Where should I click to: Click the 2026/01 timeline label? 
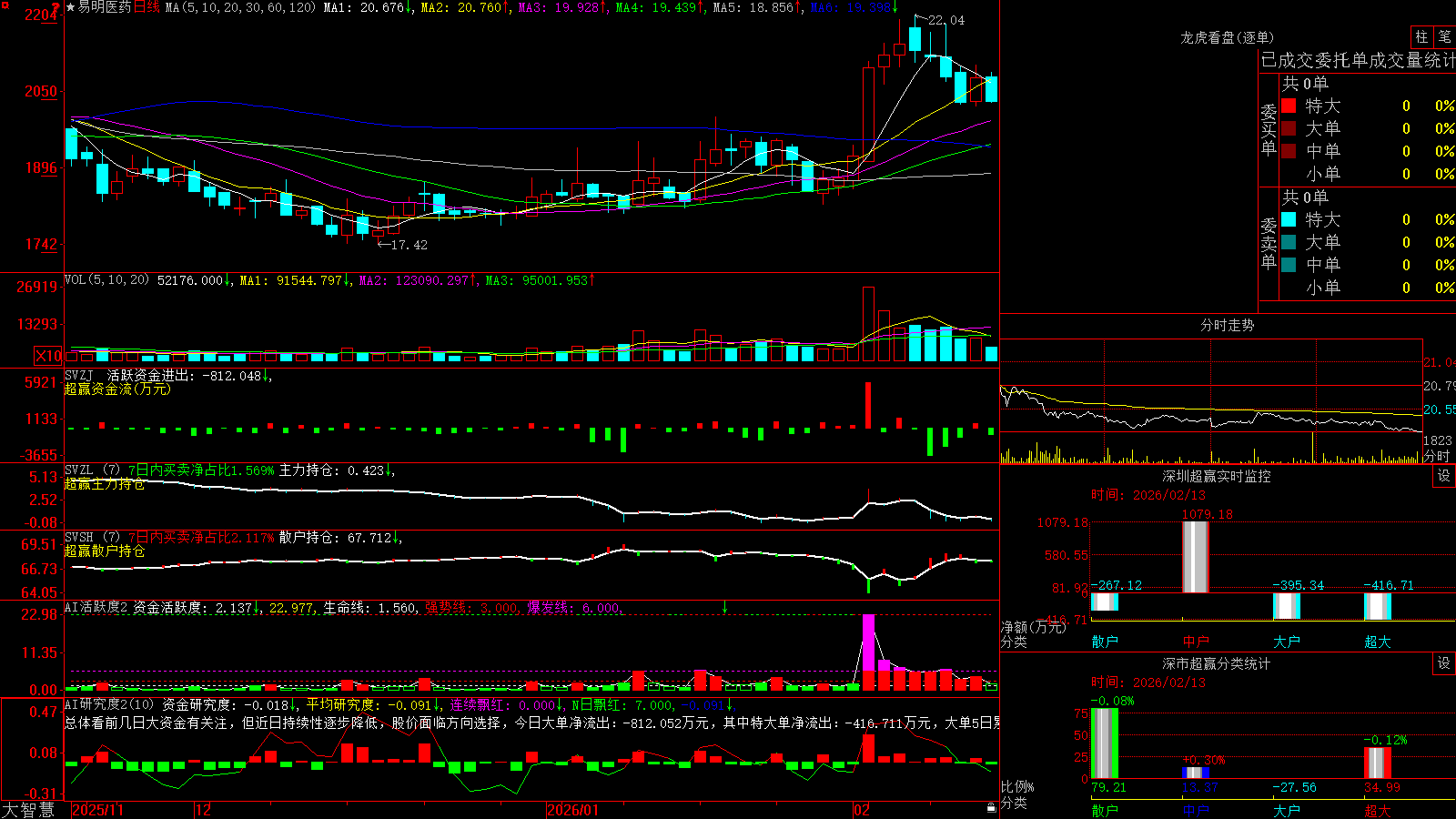pos(573,810)
